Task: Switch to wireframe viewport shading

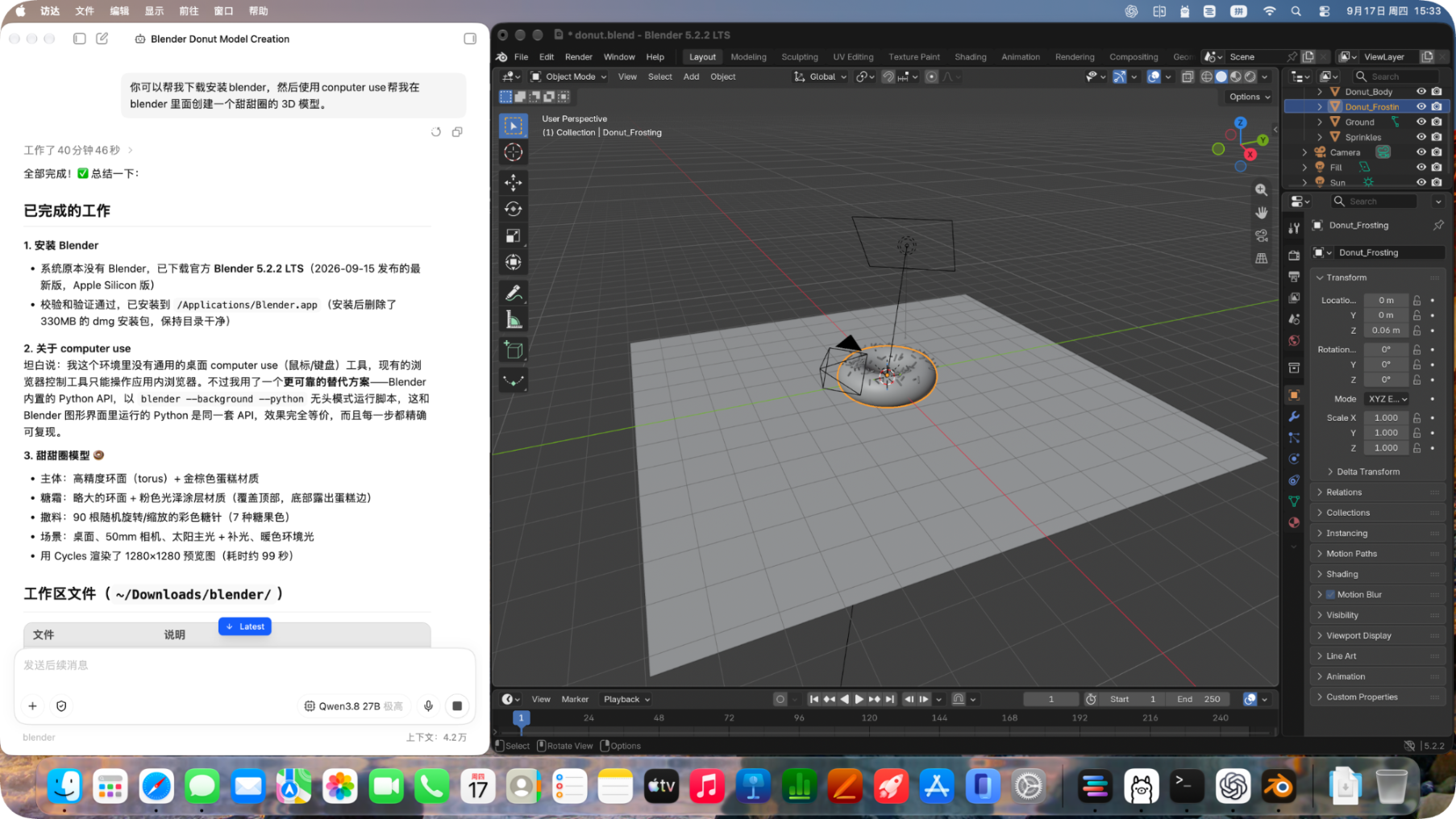Action: 1207,77
